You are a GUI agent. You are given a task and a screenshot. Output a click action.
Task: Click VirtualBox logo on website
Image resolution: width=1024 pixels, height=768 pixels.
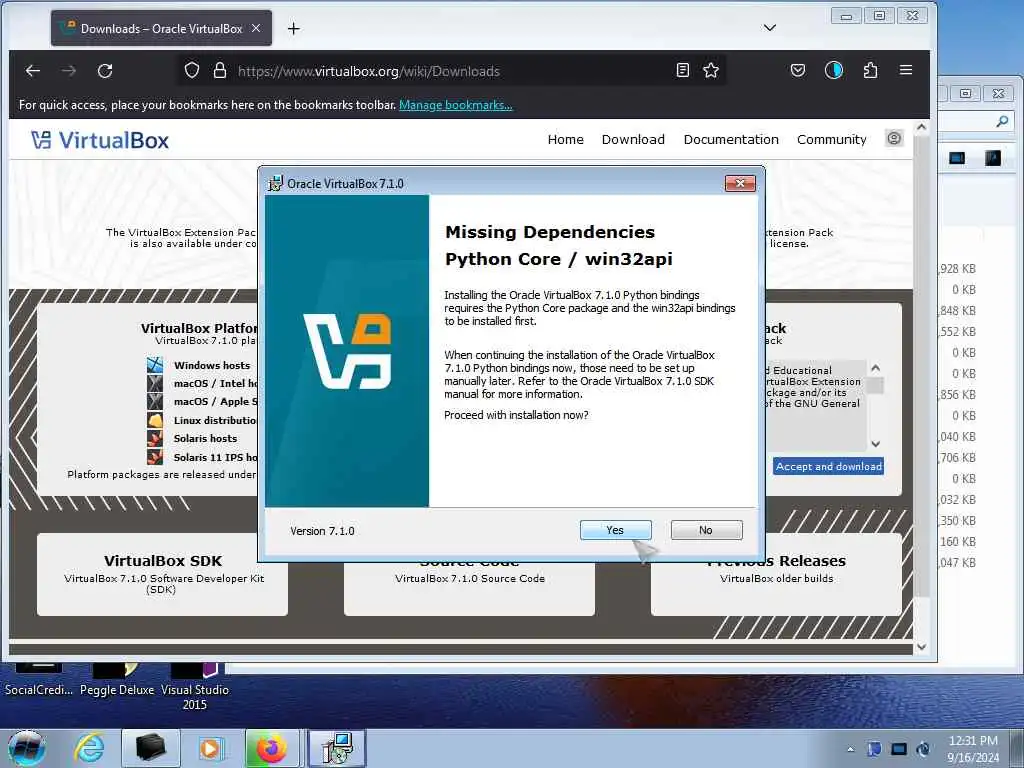pos(100,140)
